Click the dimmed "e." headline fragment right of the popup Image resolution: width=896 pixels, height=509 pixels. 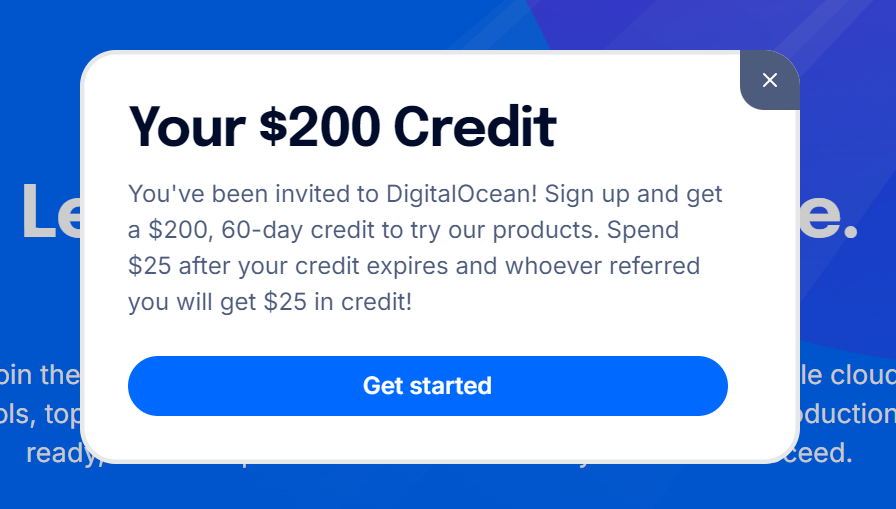(830, 212)
